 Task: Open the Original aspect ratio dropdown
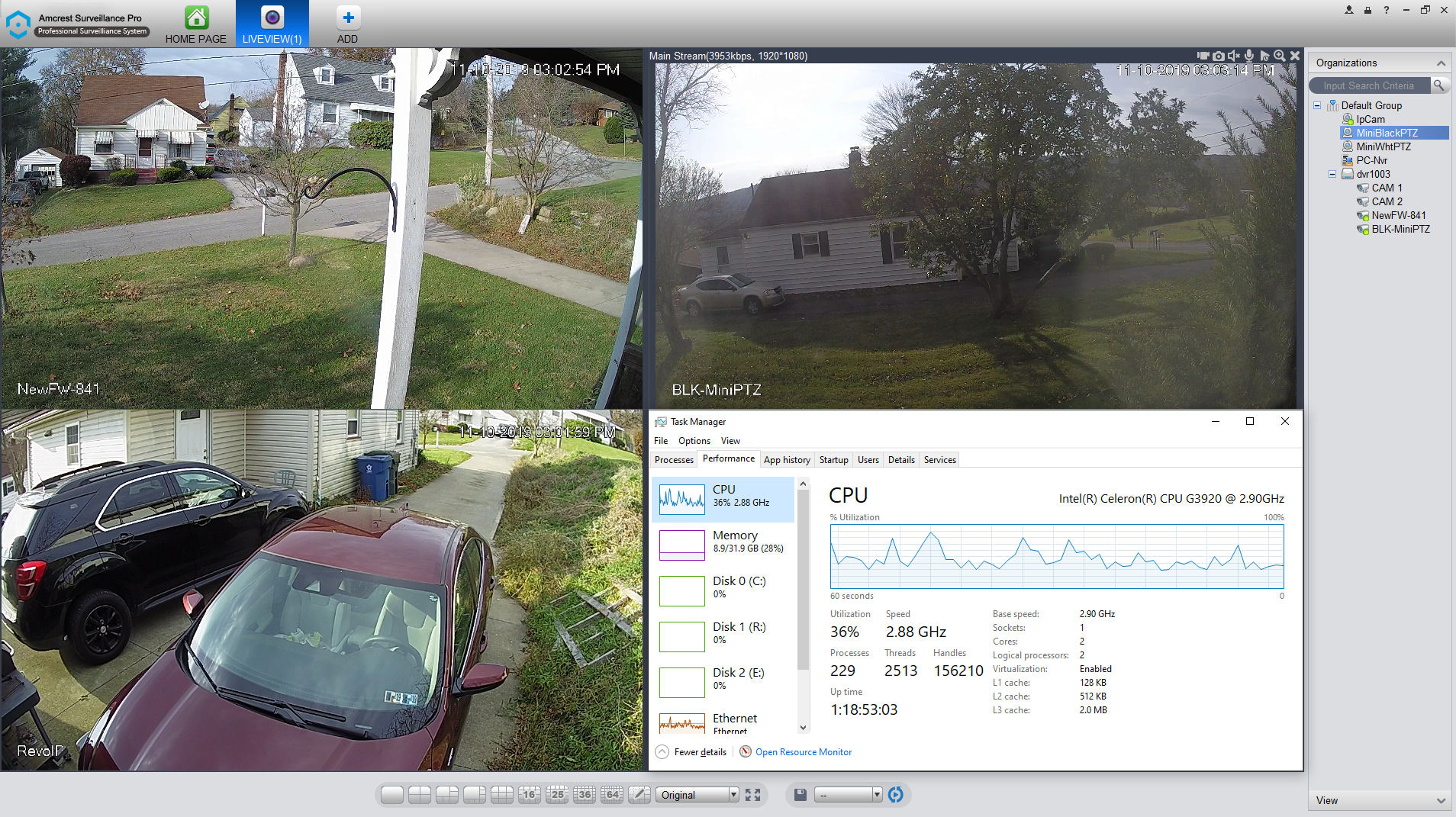point(697,795)
